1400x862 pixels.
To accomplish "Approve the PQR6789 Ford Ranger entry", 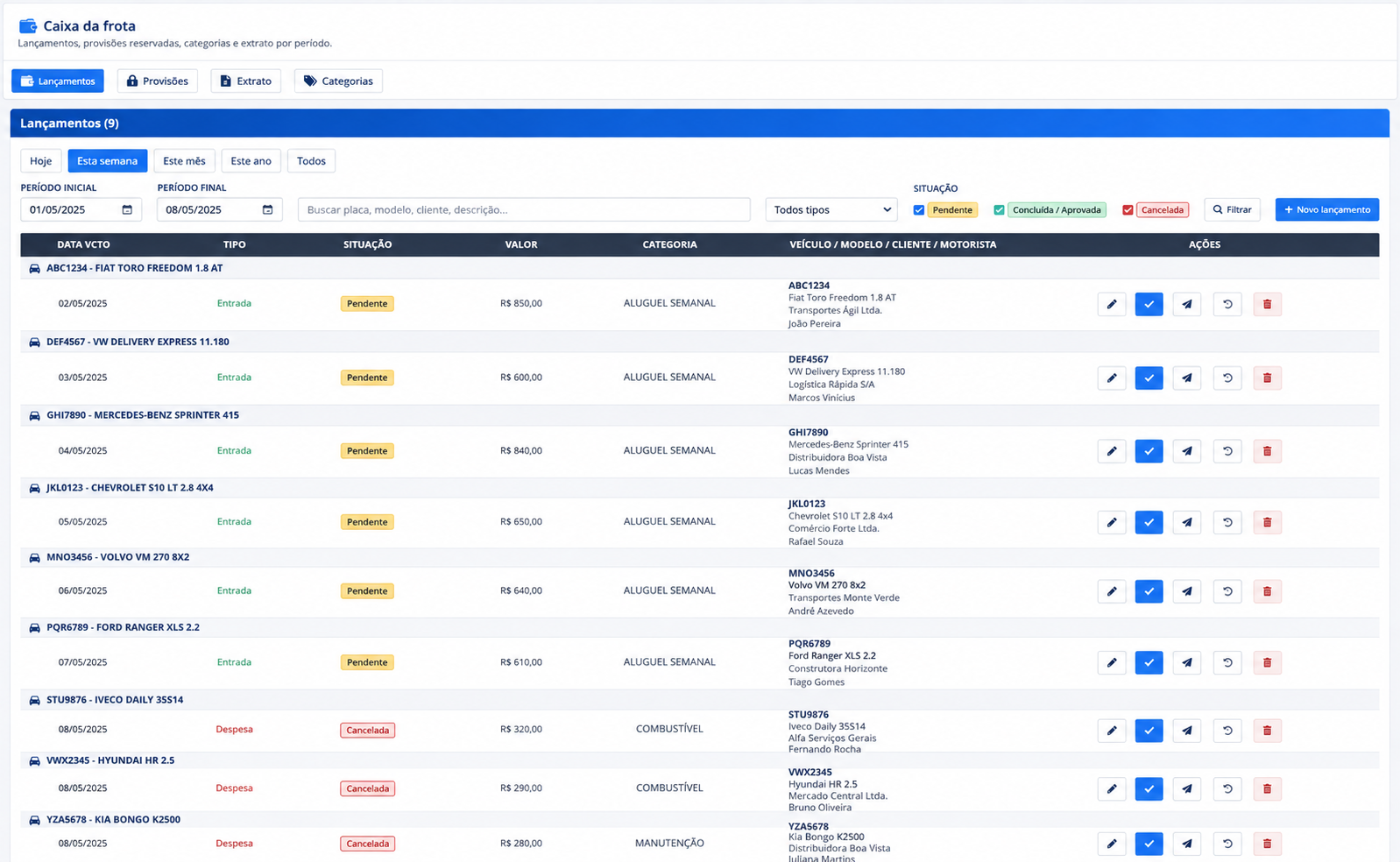I will 1149,662.
